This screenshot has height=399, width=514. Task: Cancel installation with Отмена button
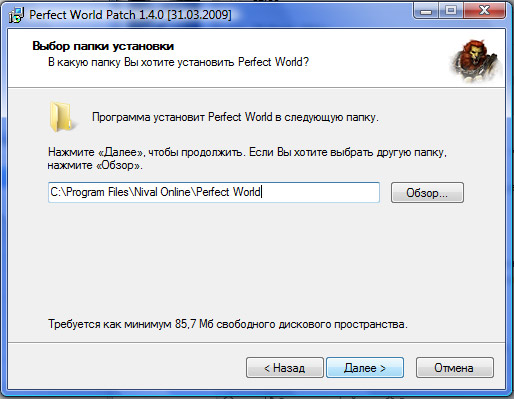[455, 368]
